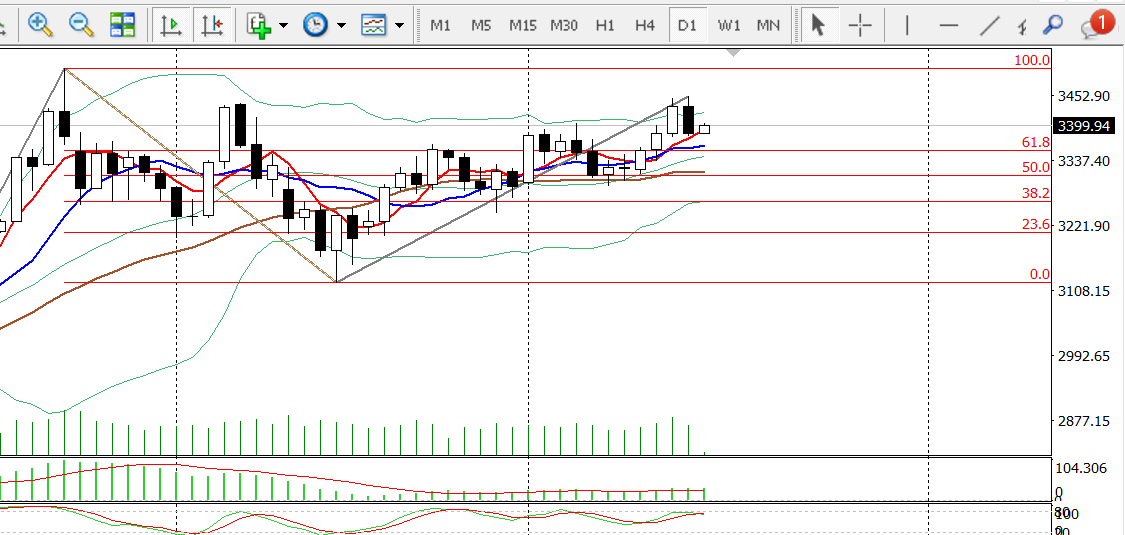
Task: Click the 104.306 indicator scale value
Action: point(1082,468)
